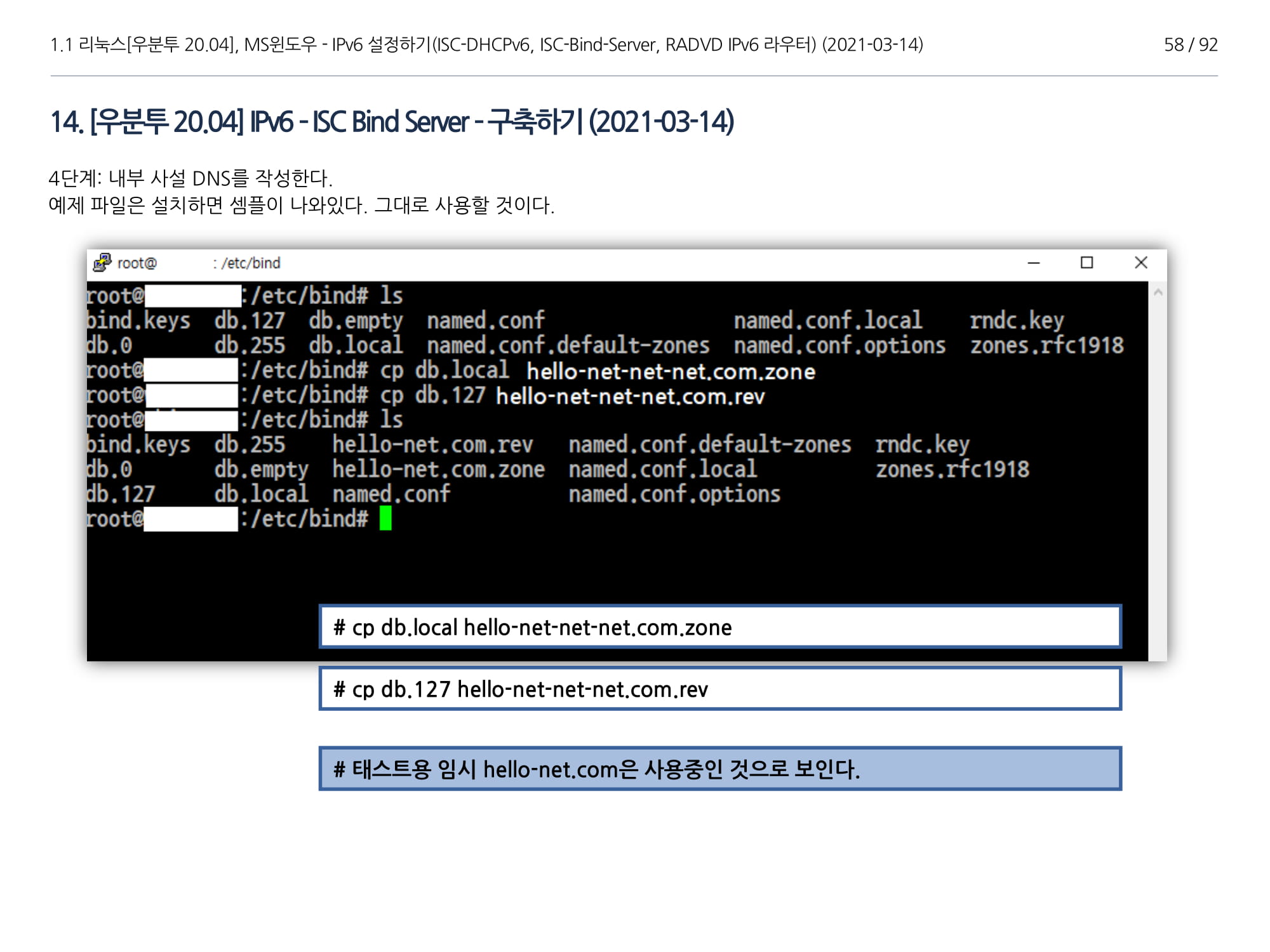This screenshot has height=952, width=1270.
Task: Maximize the /etc/bind terminal window
Action: pyautogui.click(x=1087, y=263)
